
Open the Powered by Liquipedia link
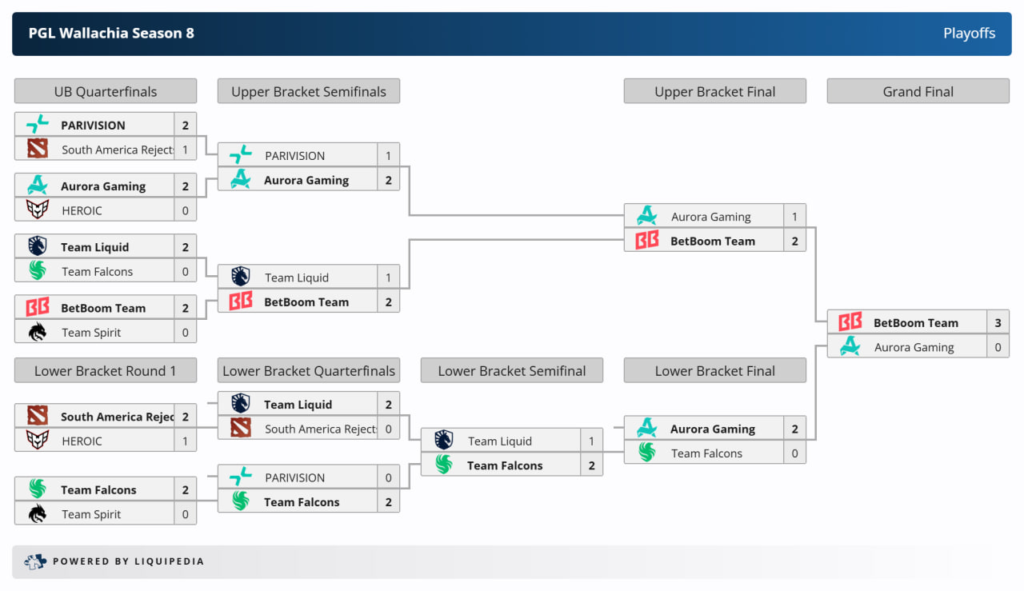tap(127, 562)
